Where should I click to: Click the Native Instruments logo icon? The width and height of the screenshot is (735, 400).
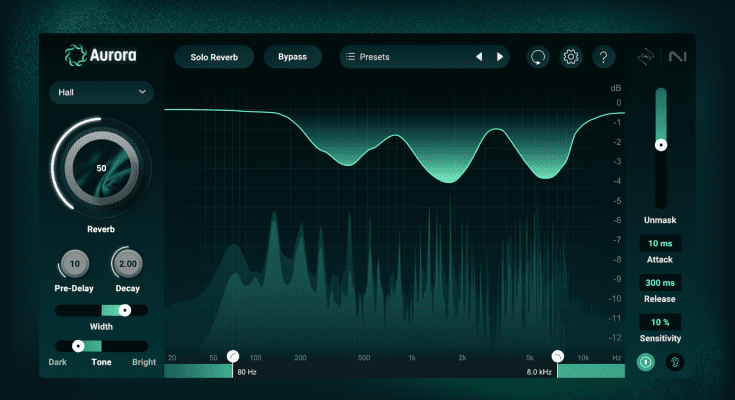coord(678,57)
